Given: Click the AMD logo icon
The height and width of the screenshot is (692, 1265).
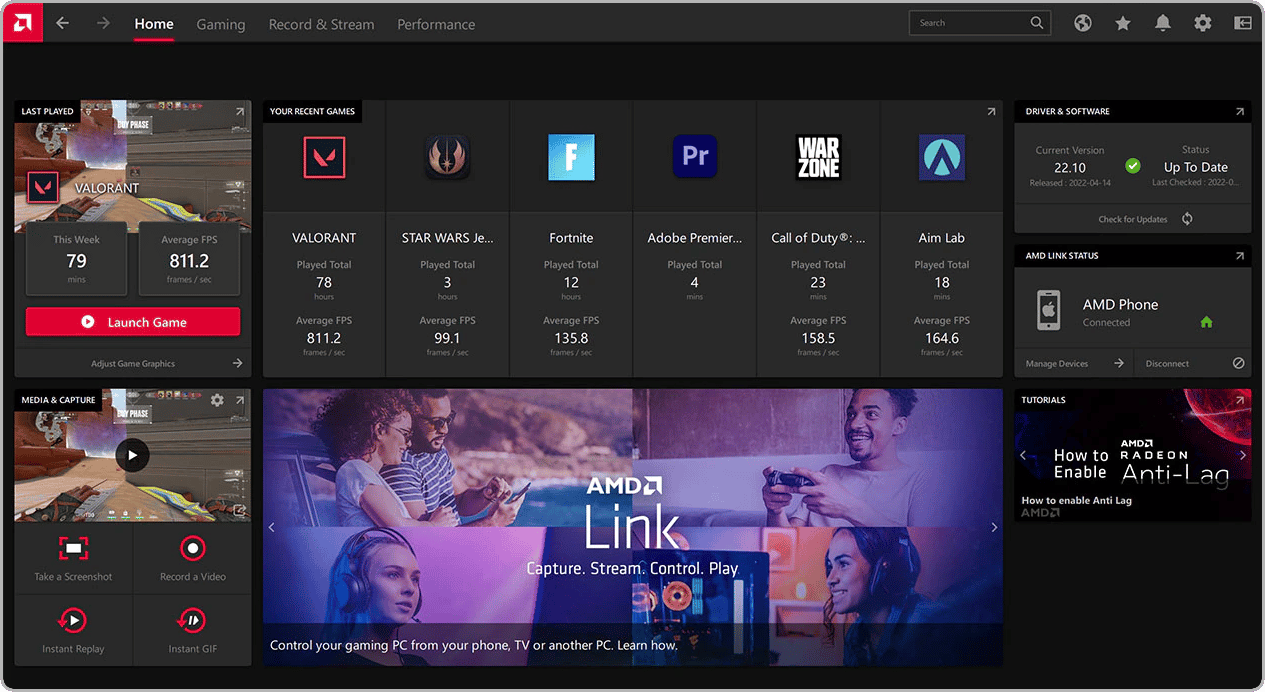Looking at the screenshot, I should point(23,22).
